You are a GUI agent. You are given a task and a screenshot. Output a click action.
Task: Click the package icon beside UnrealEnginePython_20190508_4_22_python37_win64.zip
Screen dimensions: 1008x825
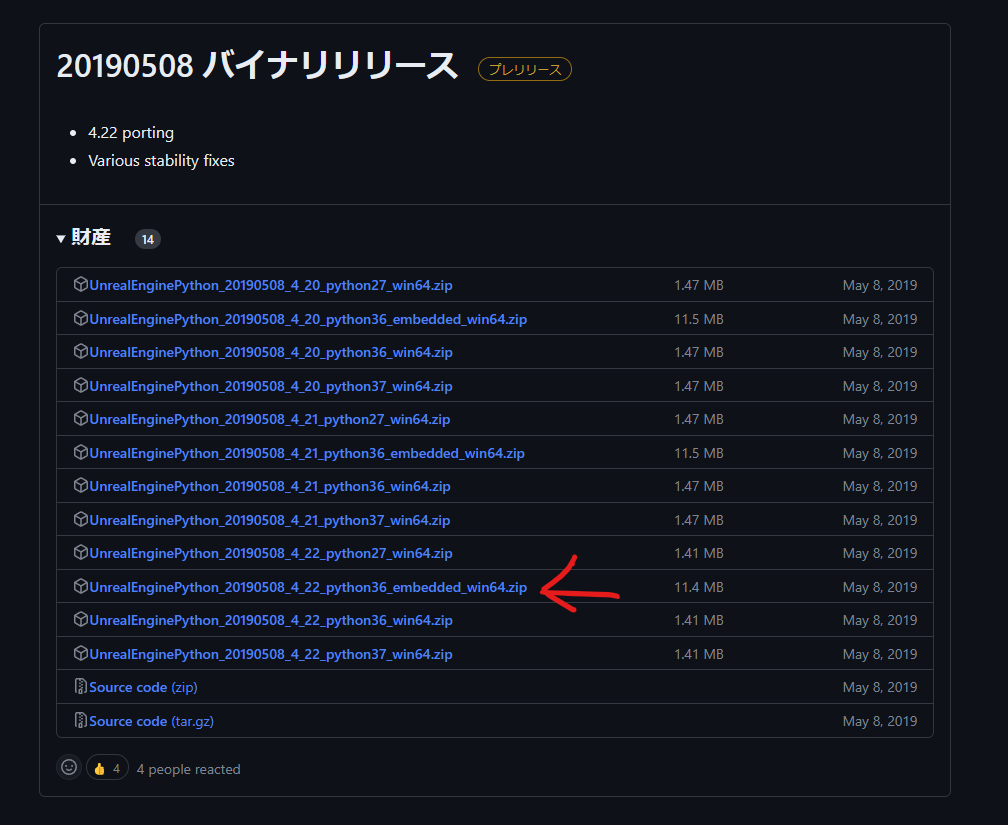[x=80, y=654]
